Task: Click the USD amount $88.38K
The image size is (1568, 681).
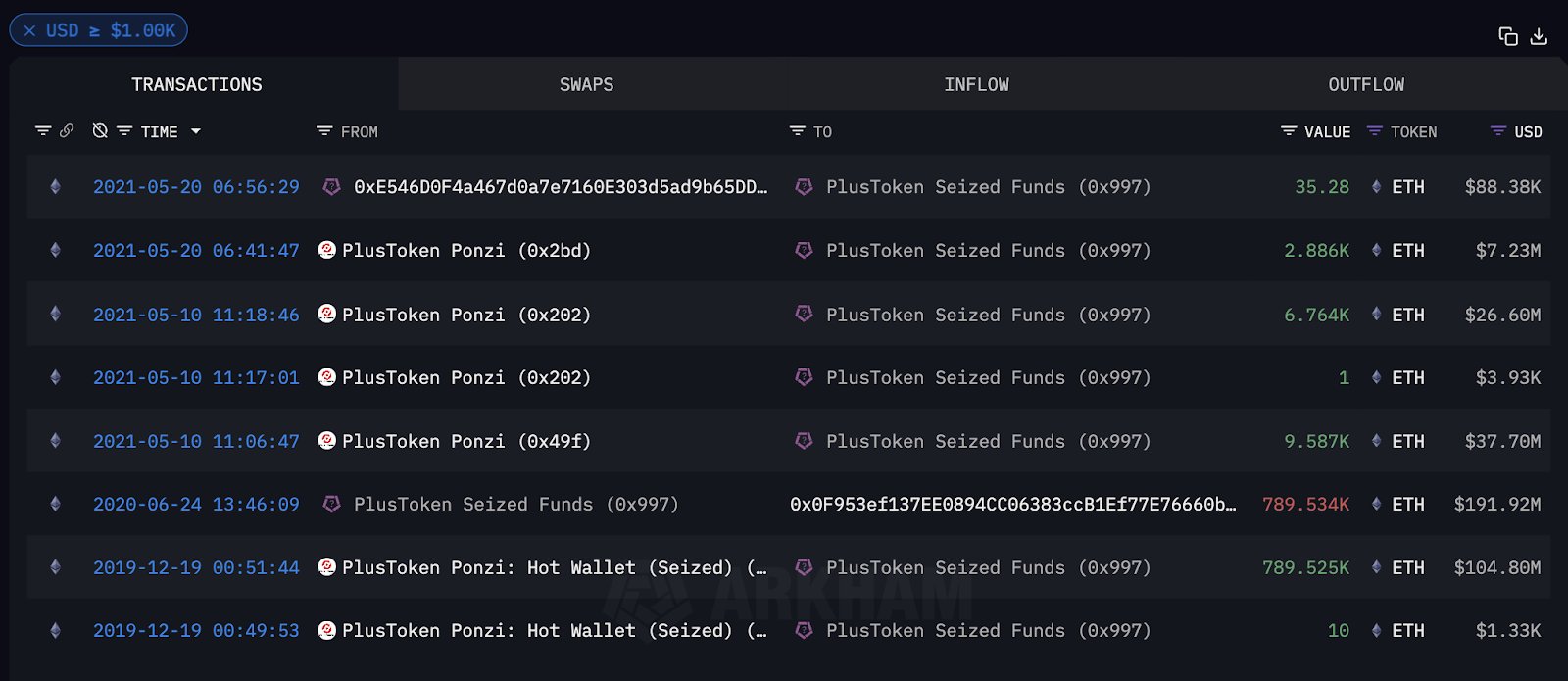Action: (x=1503, y=186)
